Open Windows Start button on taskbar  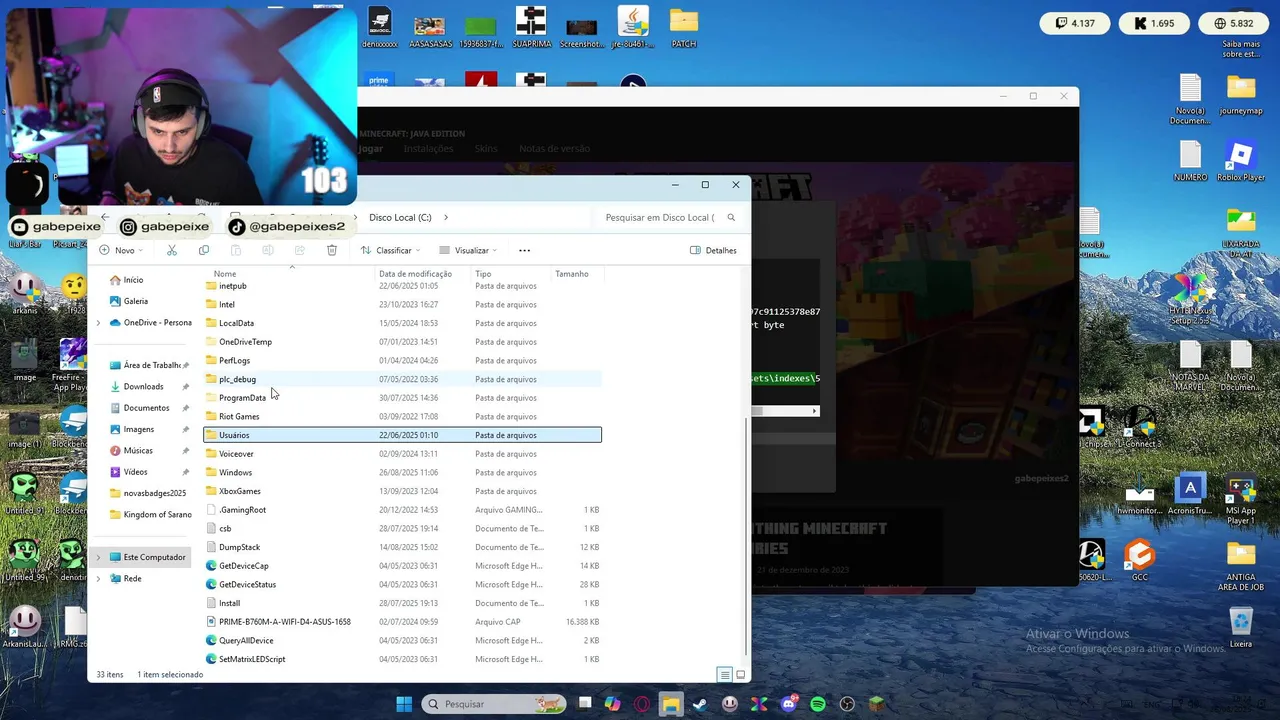(x=404, y=704)
